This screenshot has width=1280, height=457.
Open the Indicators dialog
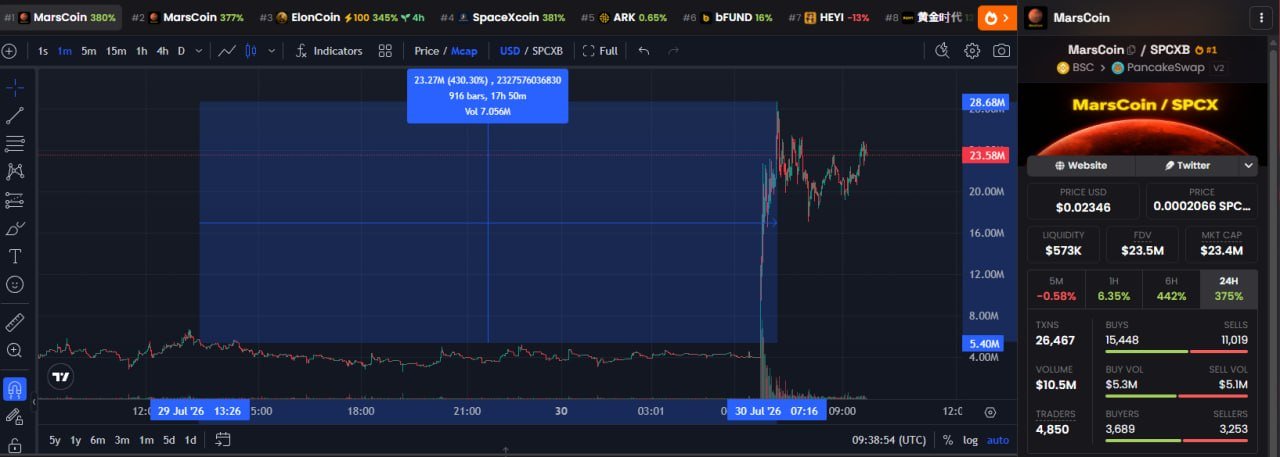point(329,51)
